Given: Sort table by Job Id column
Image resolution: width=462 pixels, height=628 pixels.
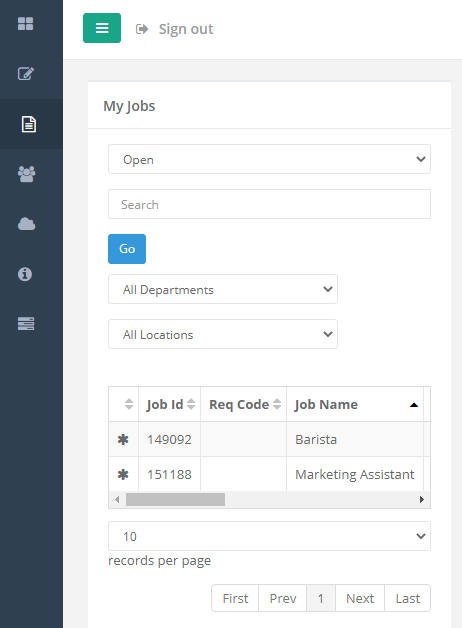Looking at the screenshot, I should pos(170,405).
